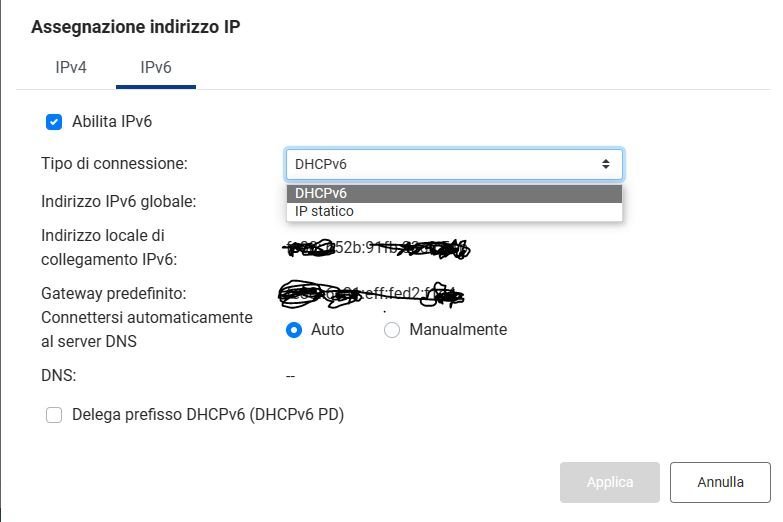The height and width of the screenshot is (522, 783).
Task: Select the Manualmente radio button
Action: point(392,330)
